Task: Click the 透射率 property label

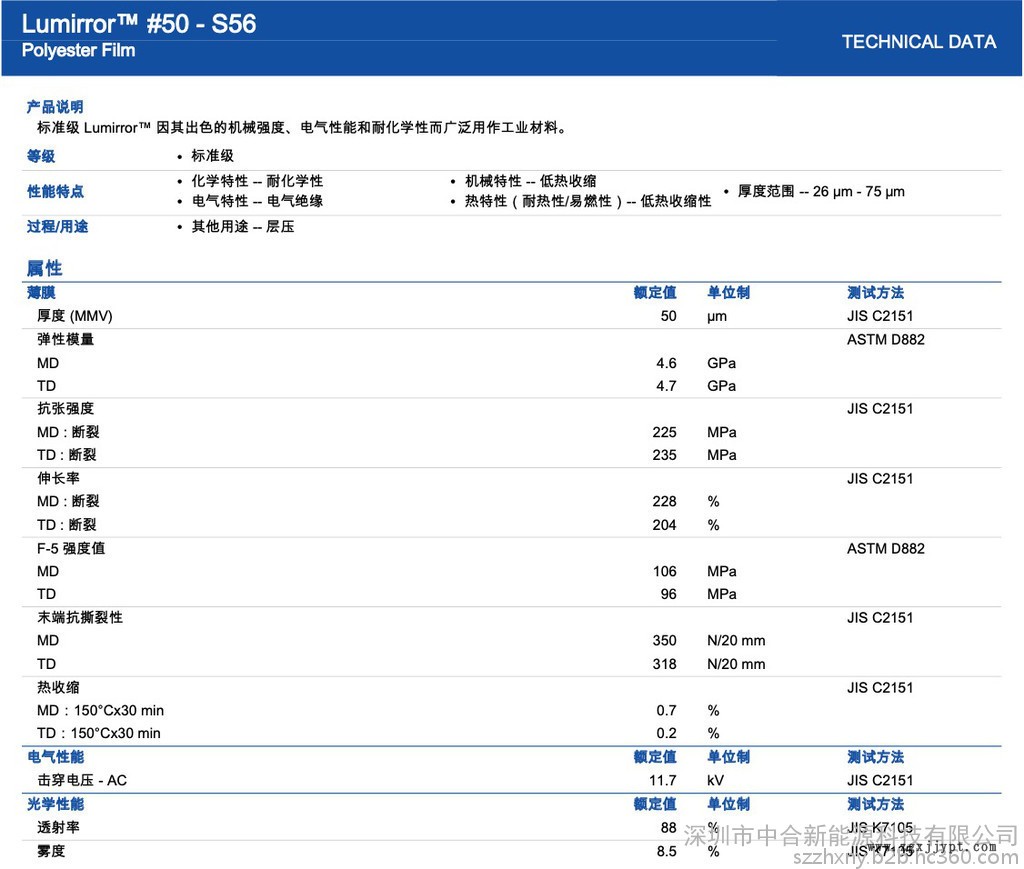Action: coord(58,827)
